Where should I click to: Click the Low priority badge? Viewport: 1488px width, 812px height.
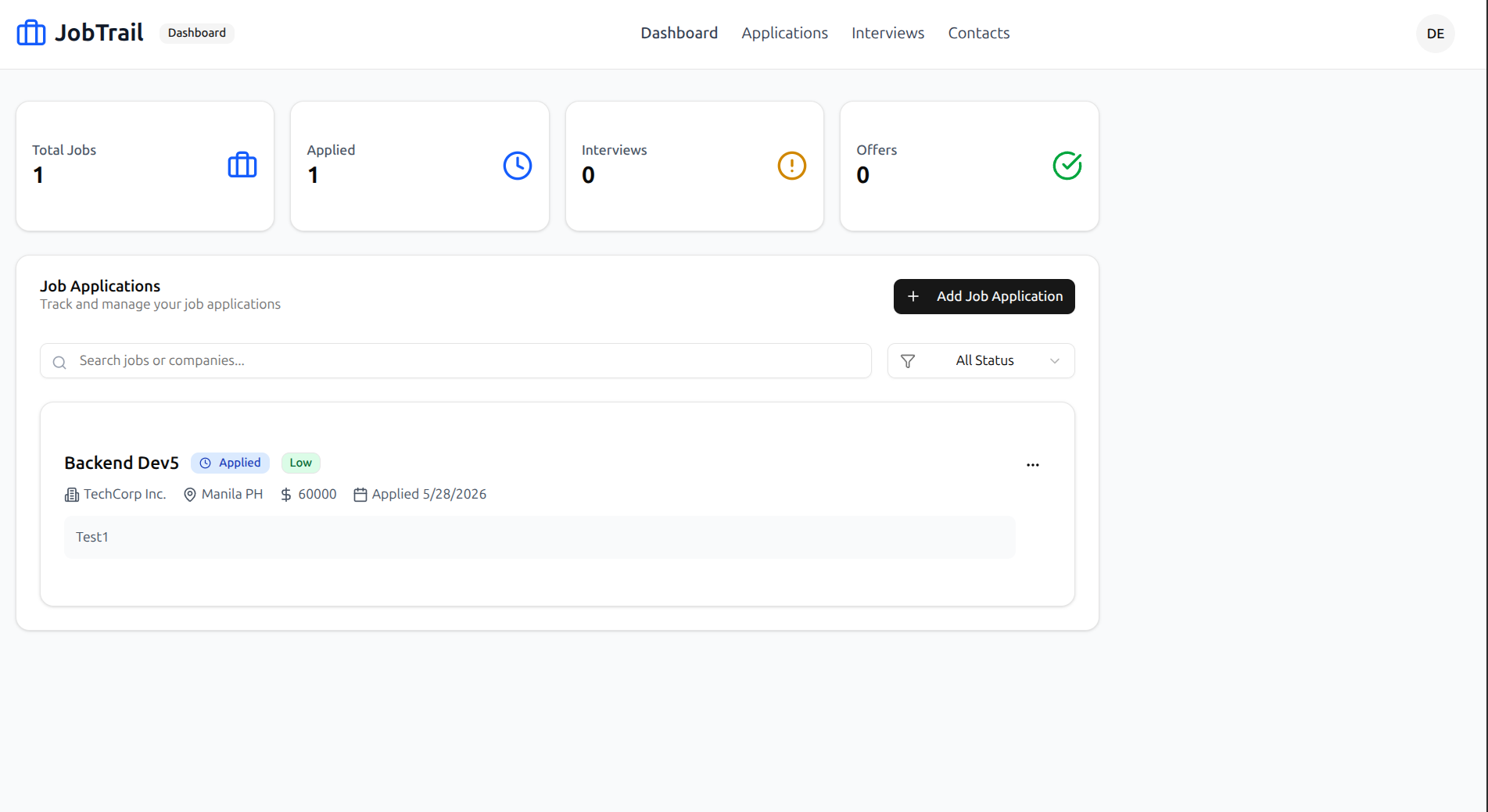(301, 463)
